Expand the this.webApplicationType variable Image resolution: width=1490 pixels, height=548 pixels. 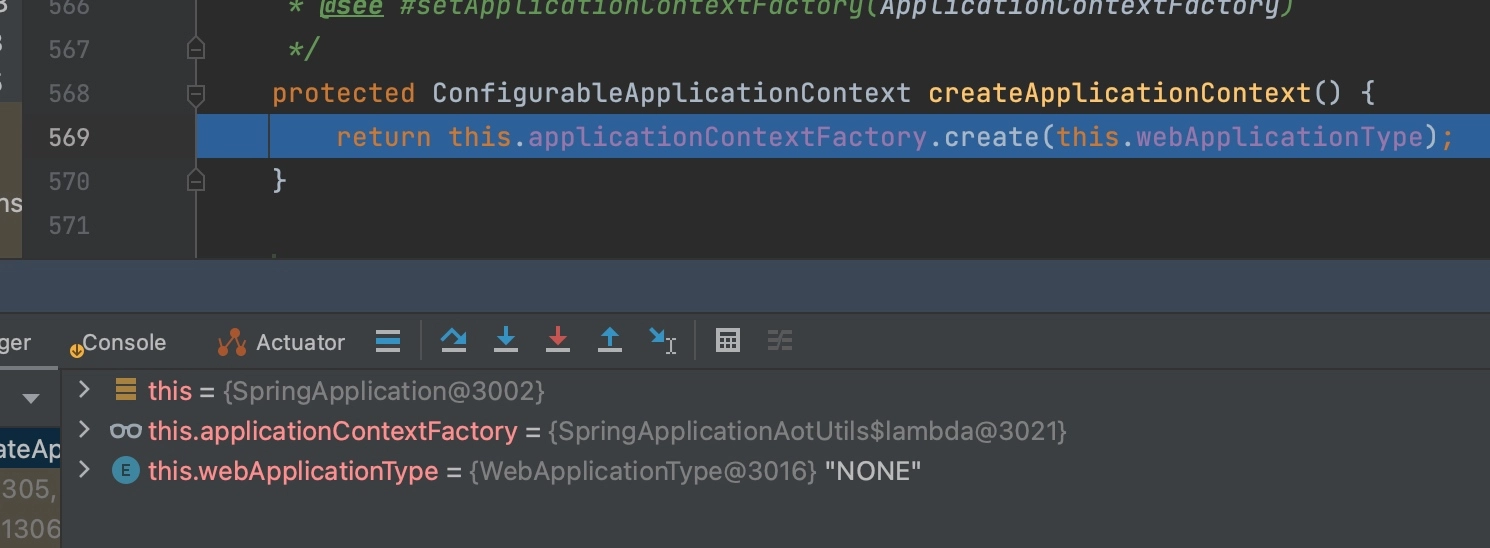click(x=84, y=470)
